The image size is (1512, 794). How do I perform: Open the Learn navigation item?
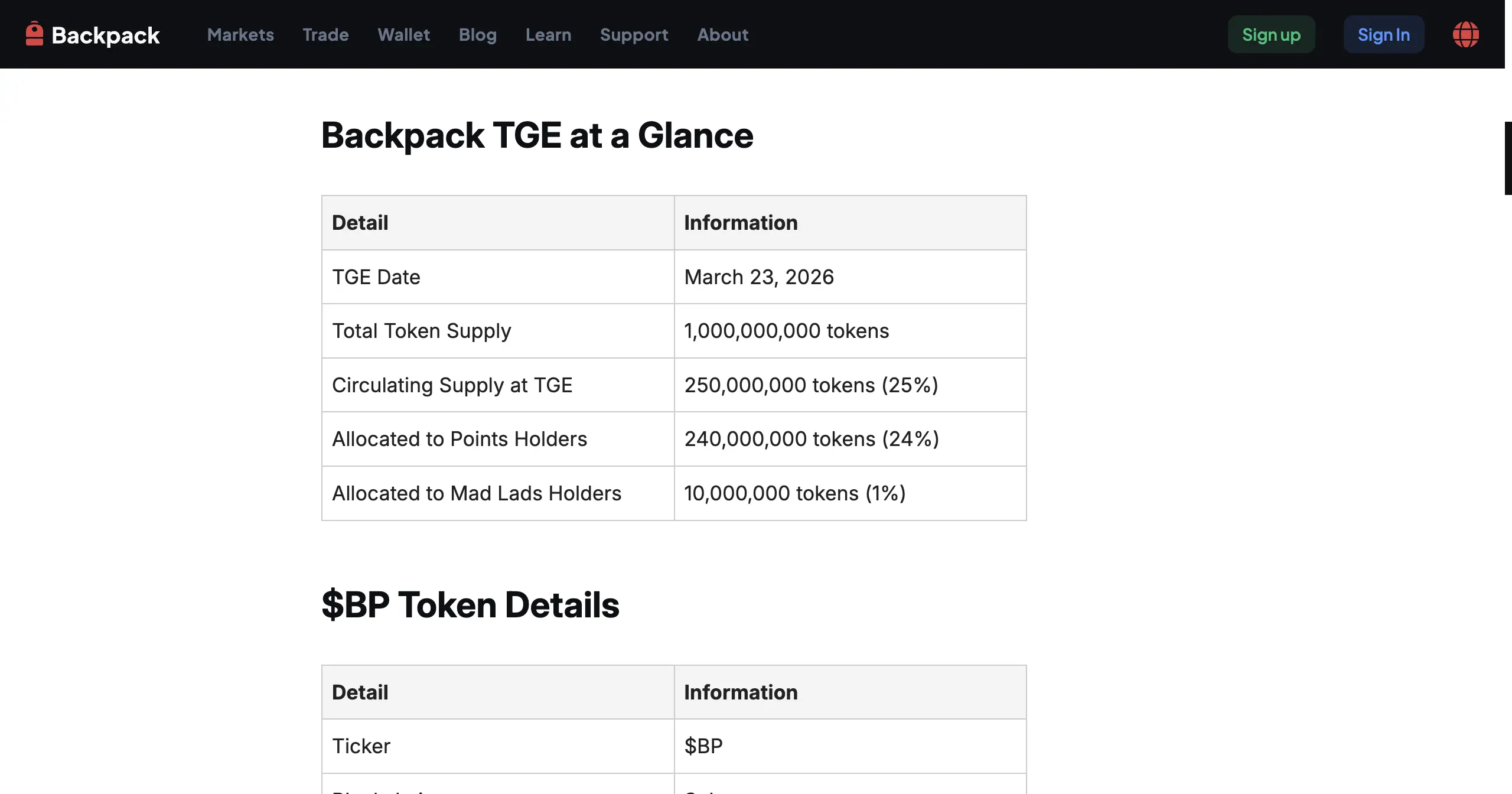point(549,34)
